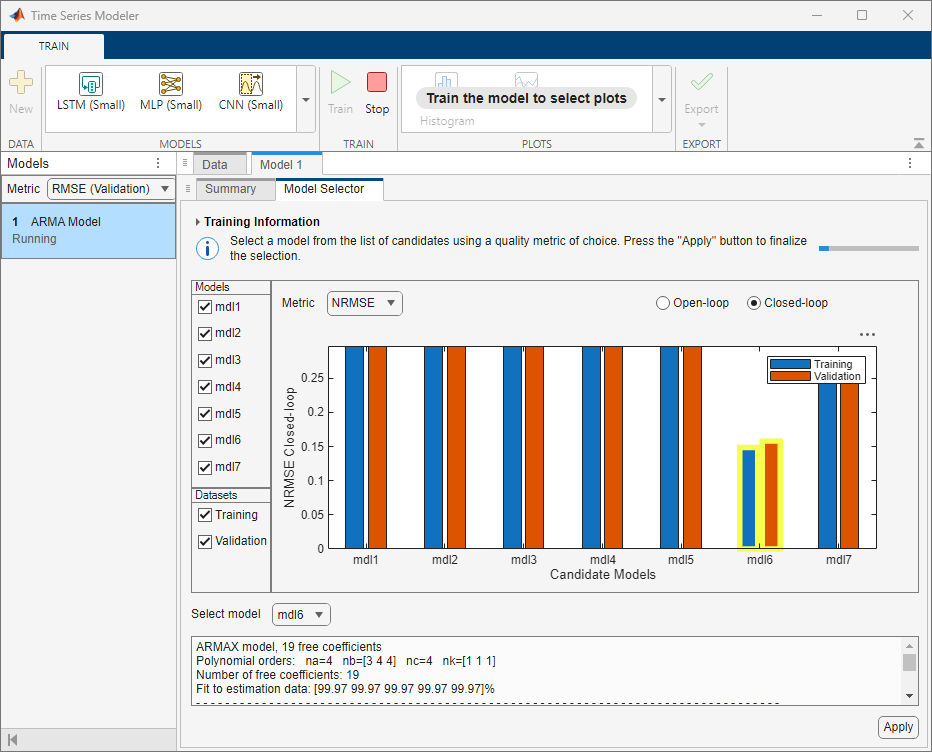Click the information icon in Training Information
This screenshot has width=932, height=752.
pyautogui.click(x=206, y=249)
